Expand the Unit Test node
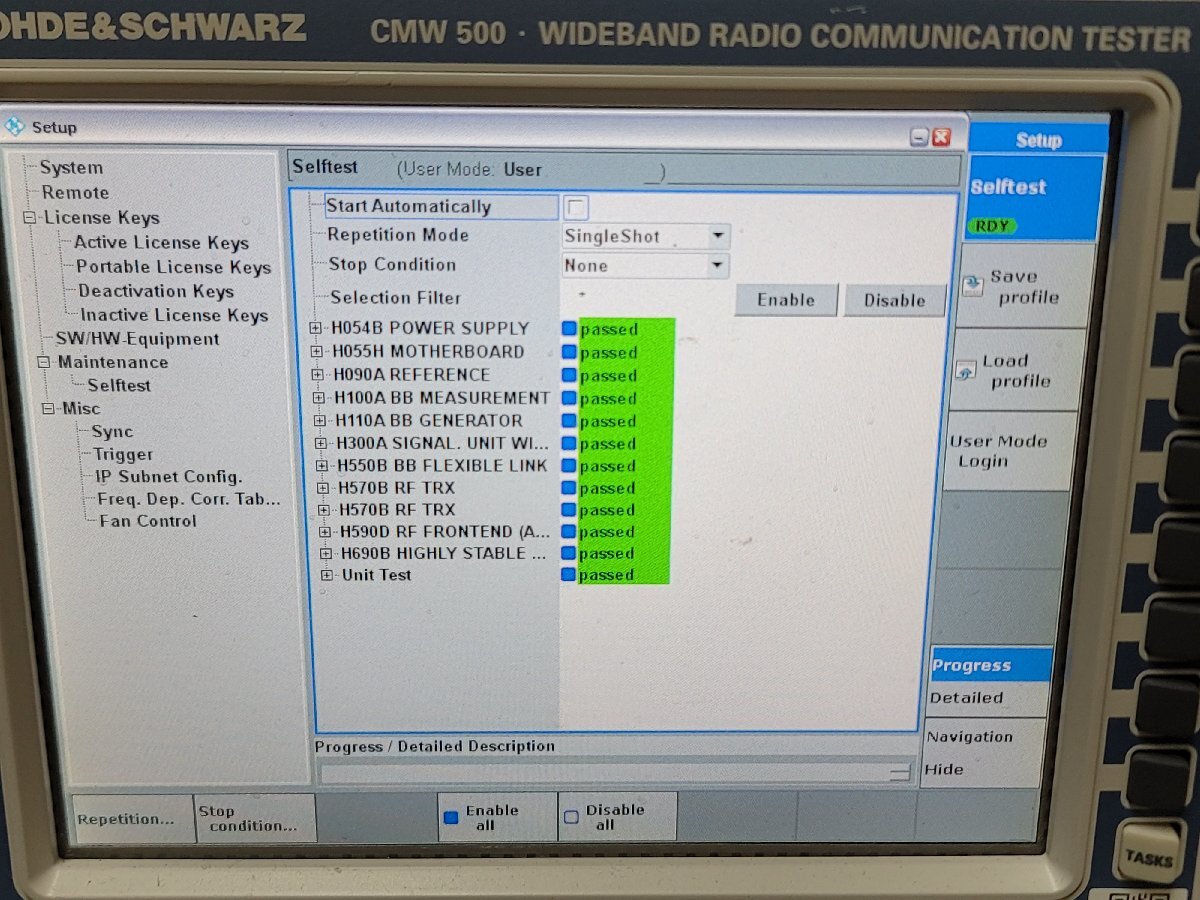The image size is (1200, 900). pos(327,575)
